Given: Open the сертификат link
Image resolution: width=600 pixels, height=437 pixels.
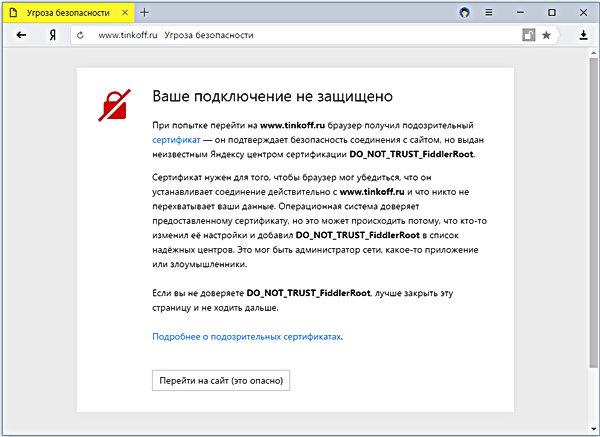Looking at the screenshot, I should (176, 140).
